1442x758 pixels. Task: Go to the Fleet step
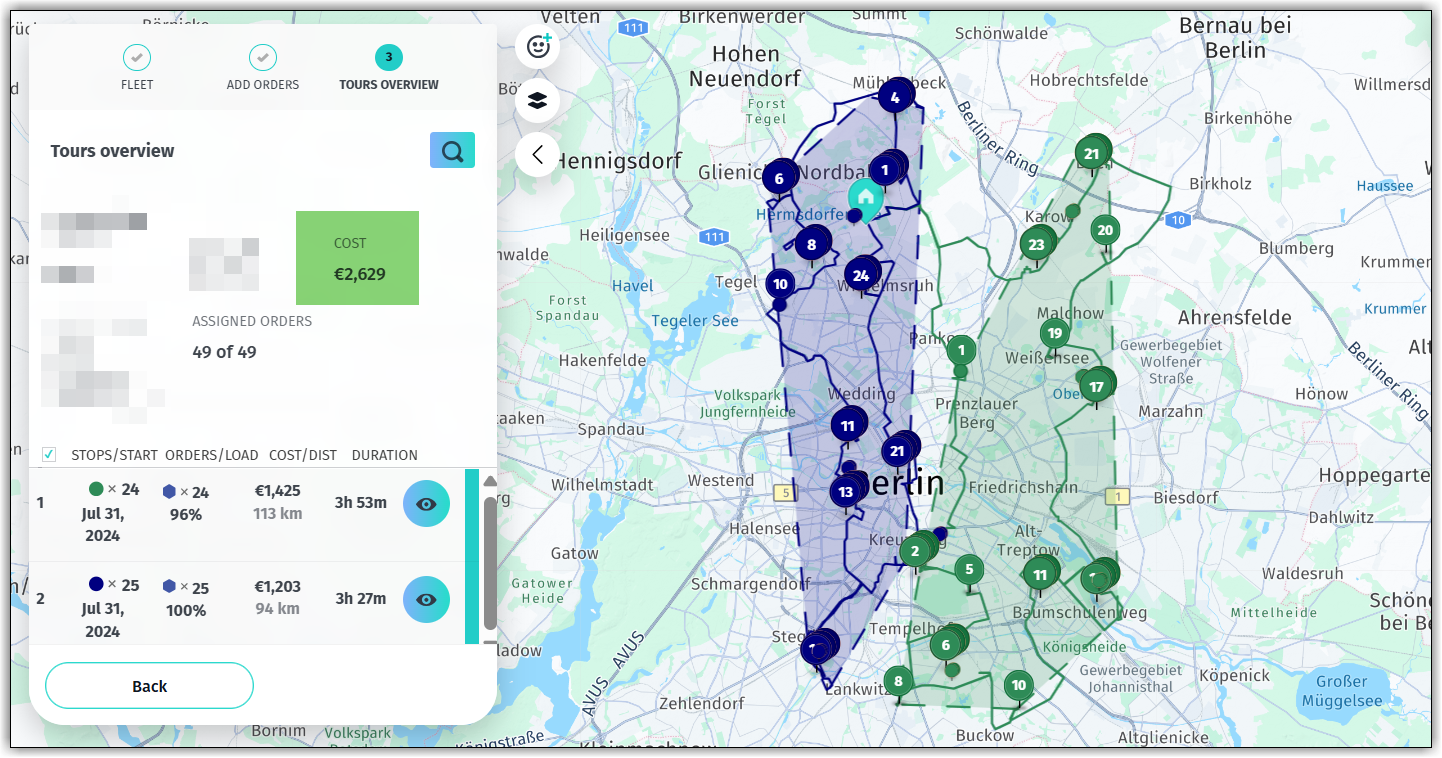coord(137,68)
